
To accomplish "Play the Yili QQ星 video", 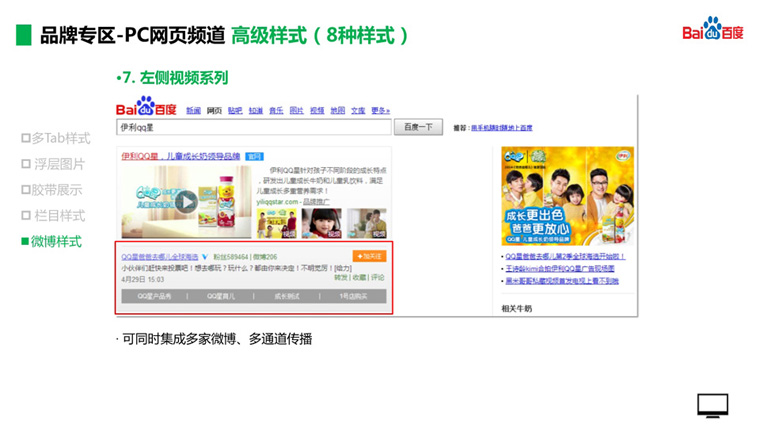I will (186, 202).
